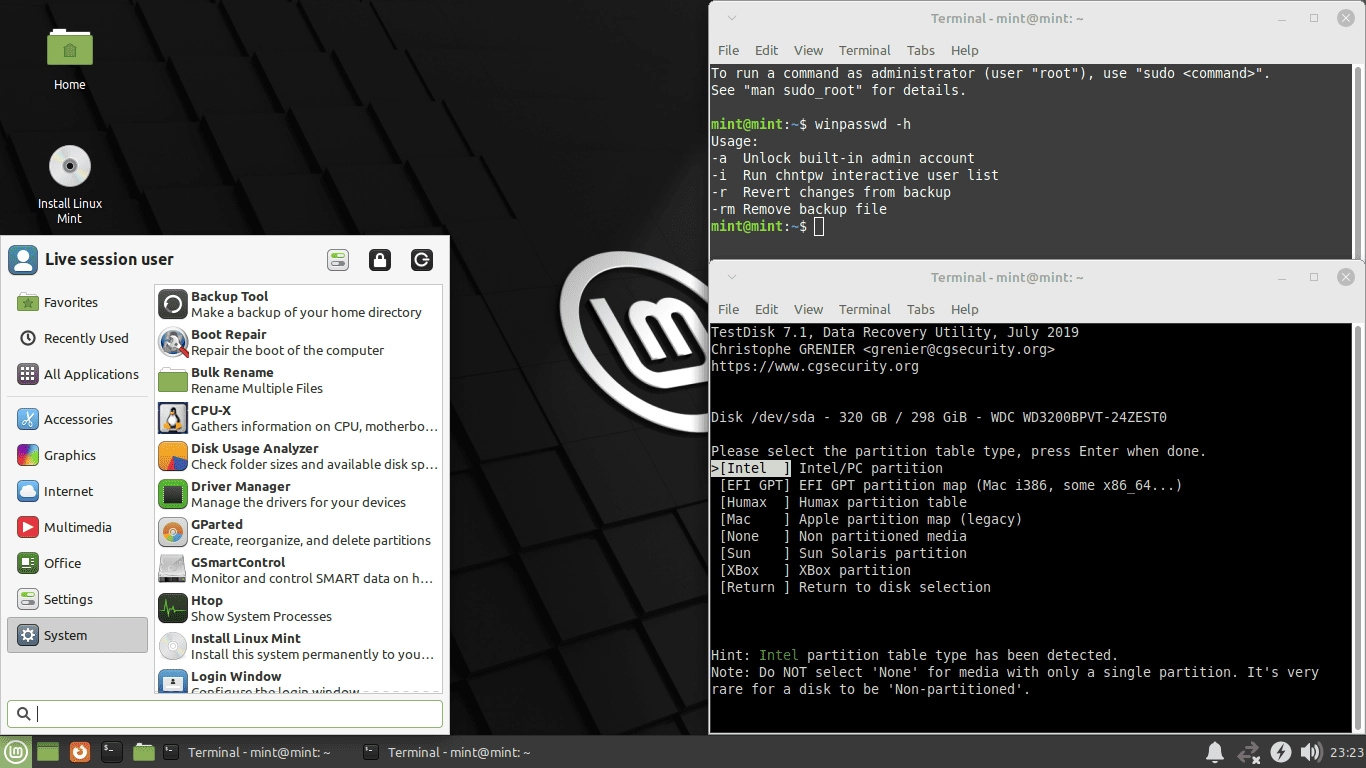Open terminal launcher in the panel
This screenshot has height=768, width=1366.
[x=112, y=752]
